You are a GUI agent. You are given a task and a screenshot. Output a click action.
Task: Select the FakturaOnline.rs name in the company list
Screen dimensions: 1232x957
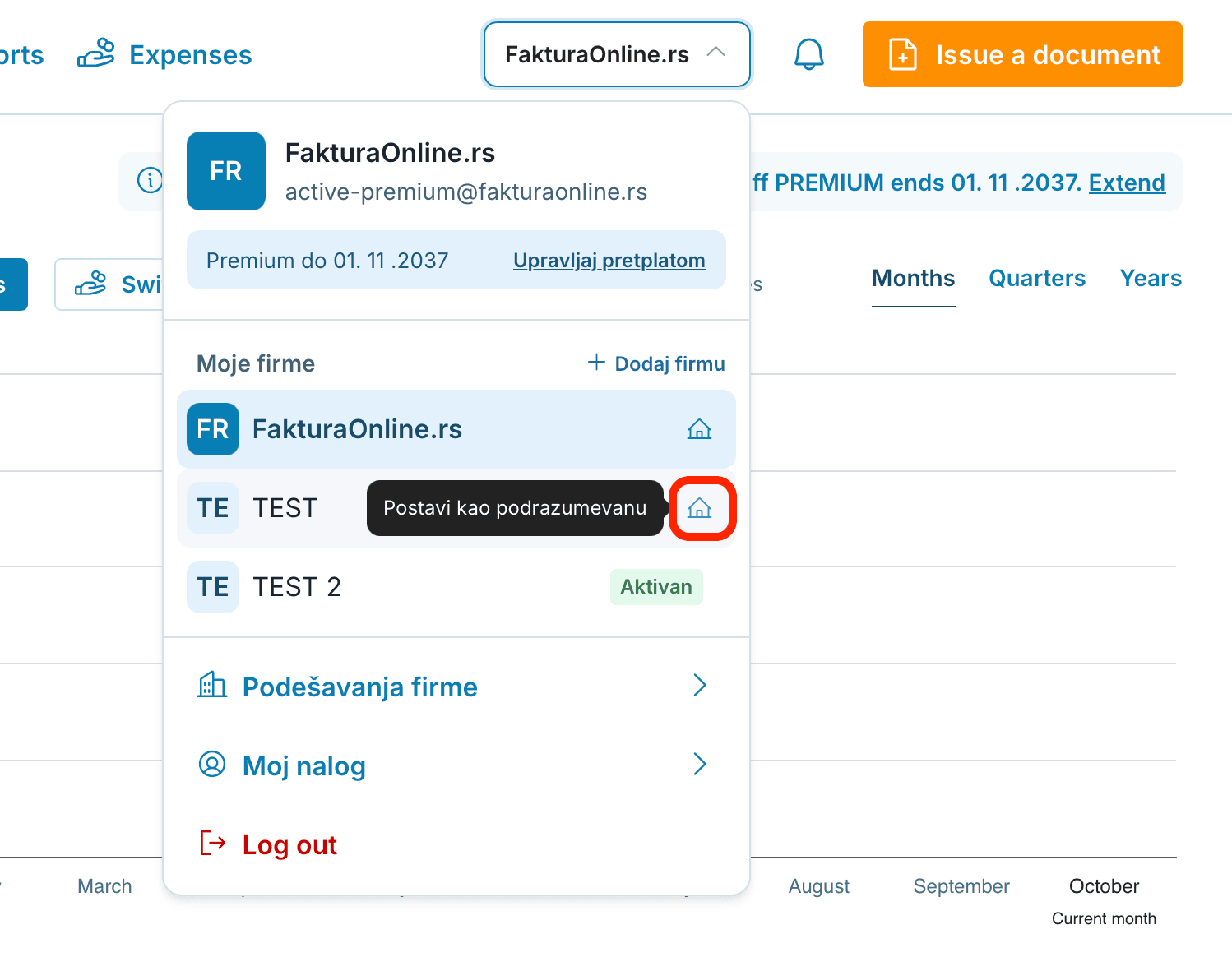pyautogui.click(x=357, y=429)
